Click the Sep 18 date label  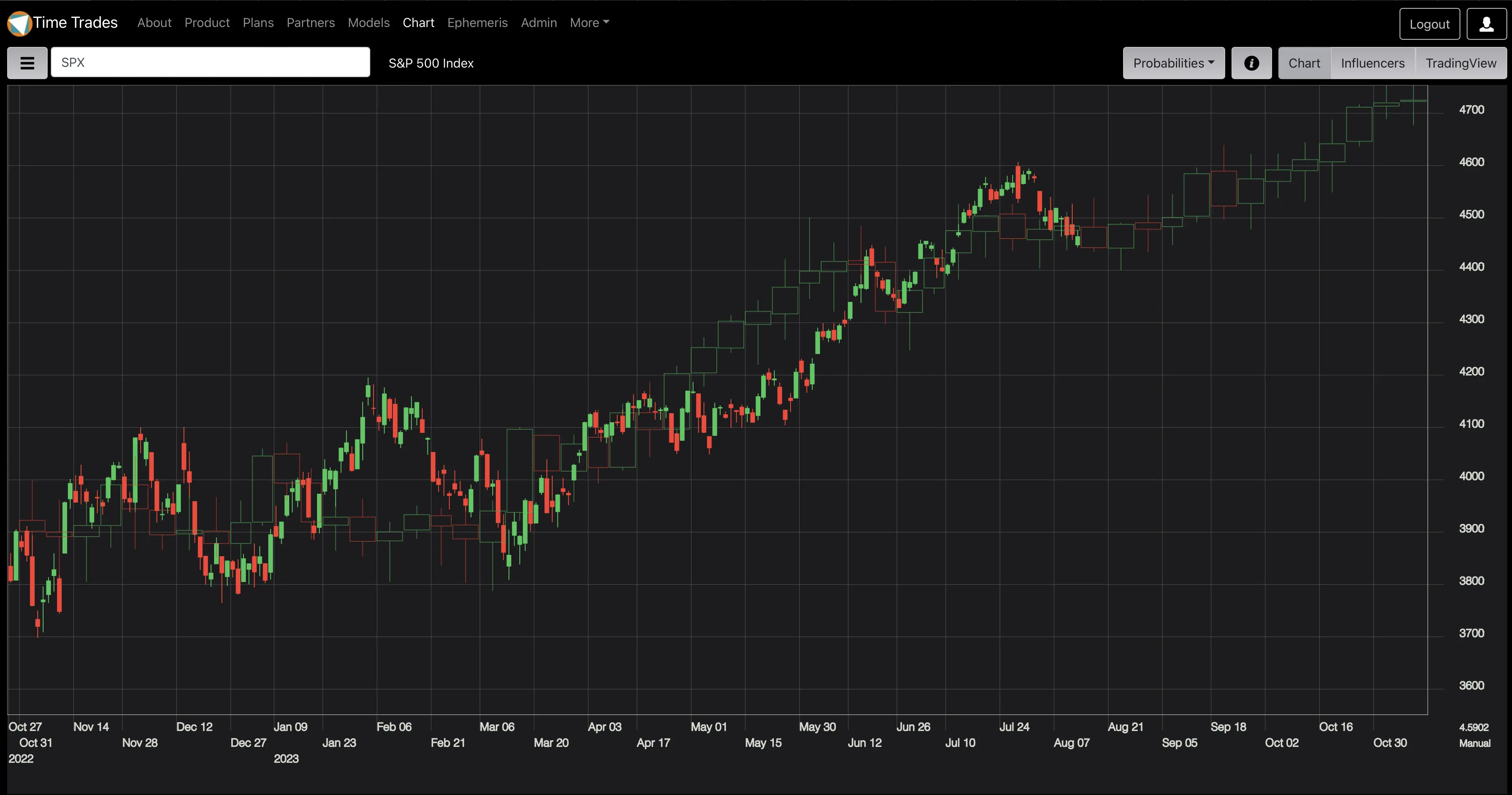(x=1228, y=727)
